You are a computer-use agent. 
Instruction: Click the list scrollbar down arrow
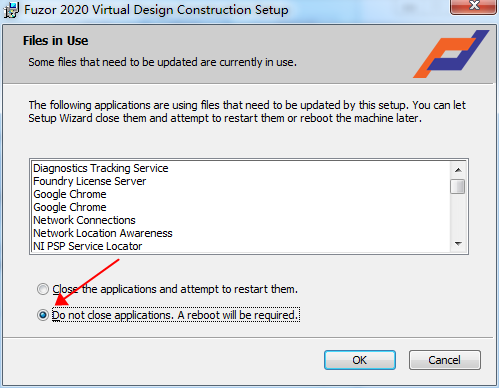[458, 244]
